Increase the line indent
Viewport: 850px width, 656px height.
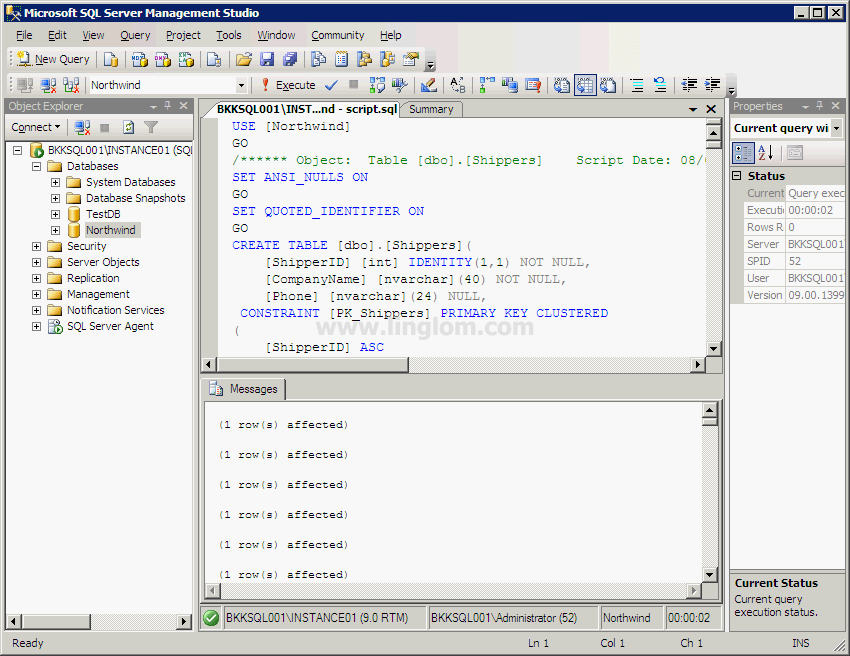point(712,85)
